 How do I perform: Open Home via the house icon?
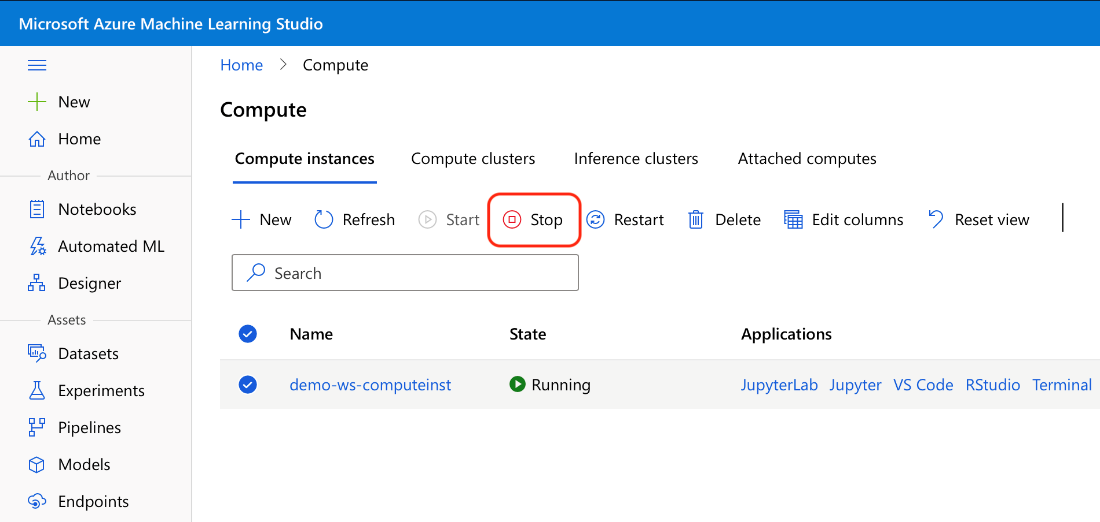coord(36,139)
